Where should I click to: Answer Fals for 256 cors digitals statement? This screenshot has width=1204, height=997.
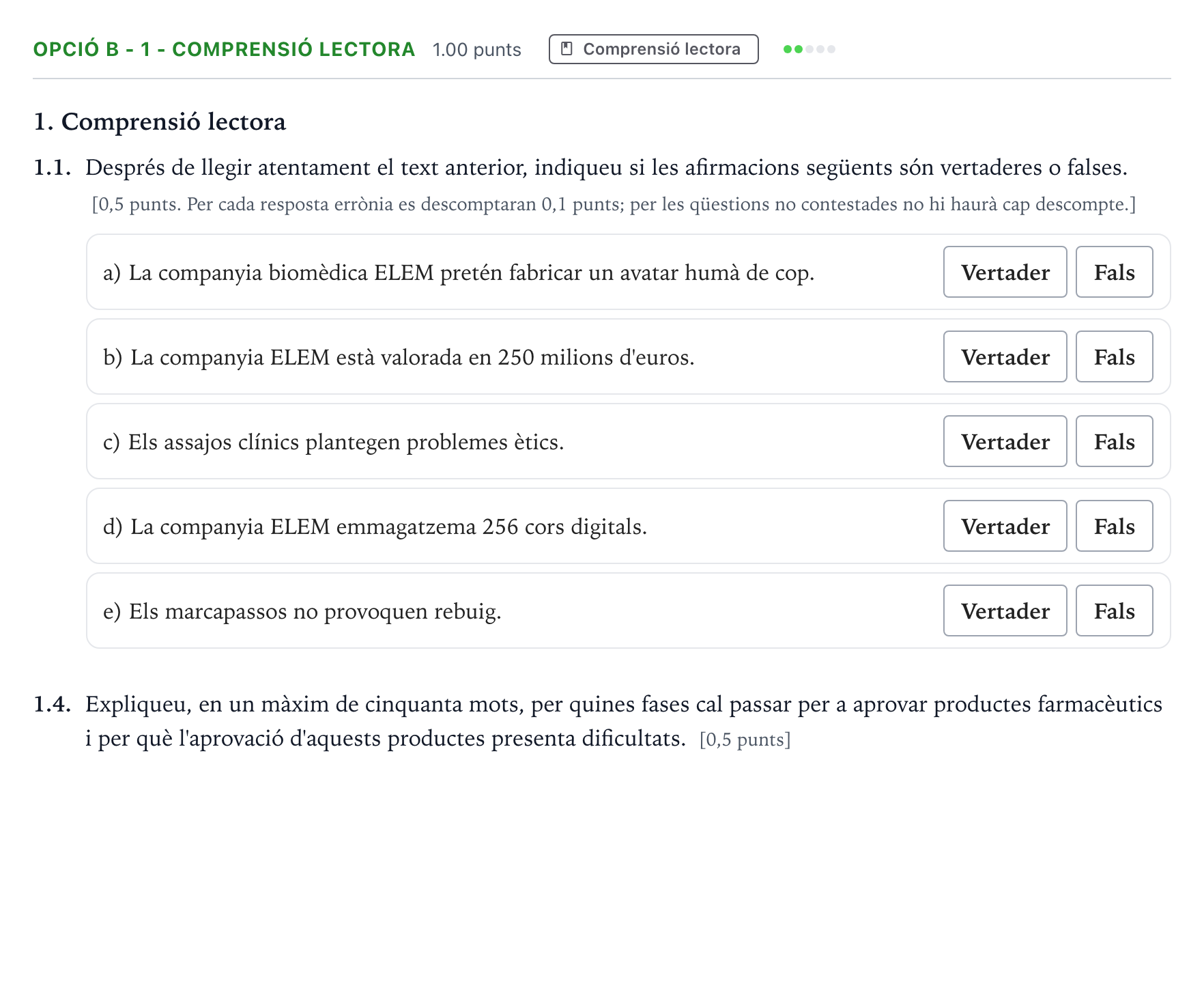[1114, 526]
